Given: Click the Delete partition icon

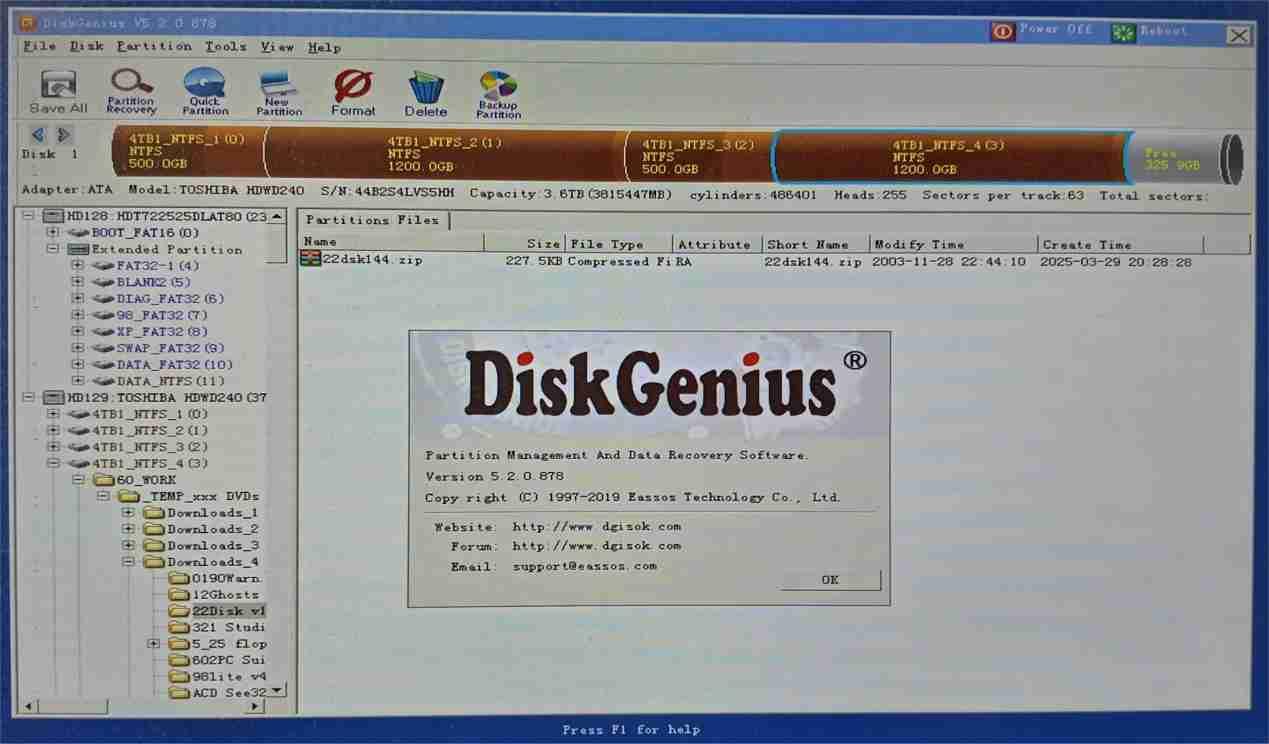Looking at the screenshot, I should [426, 94].
